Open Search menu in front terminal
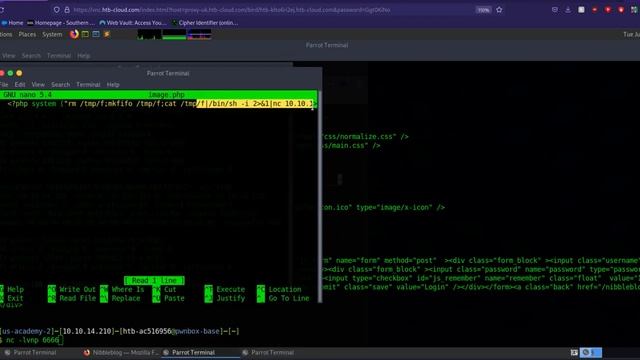640x360 pixels. click(60, 84)
